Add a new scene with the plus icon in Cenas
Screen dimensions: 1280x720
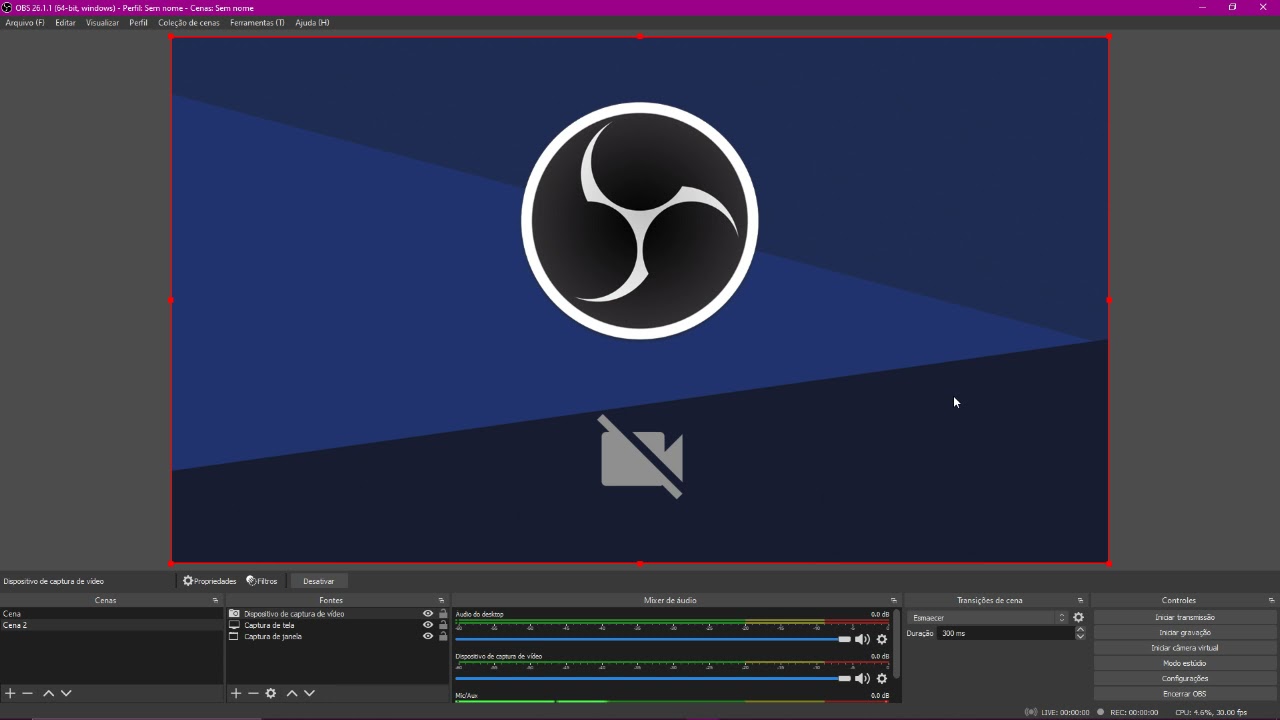(x=10, y=693)
